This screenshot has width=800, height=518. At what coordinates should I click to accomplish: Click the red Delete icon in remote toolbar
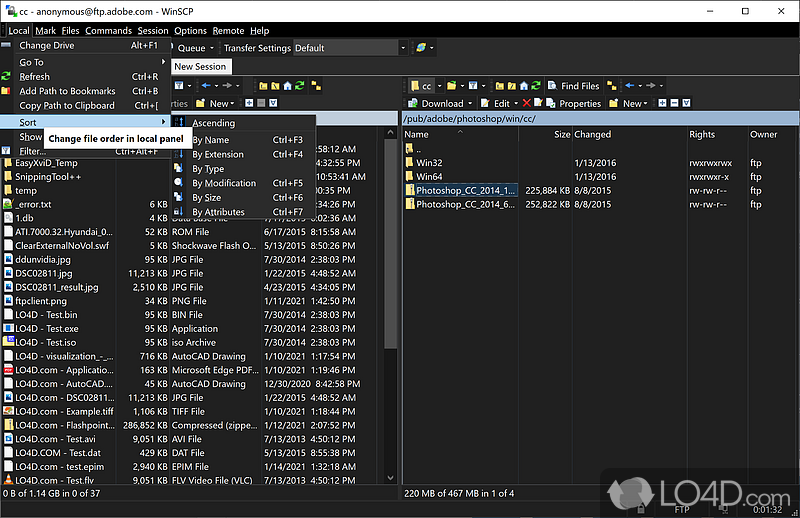click(527, 103)
